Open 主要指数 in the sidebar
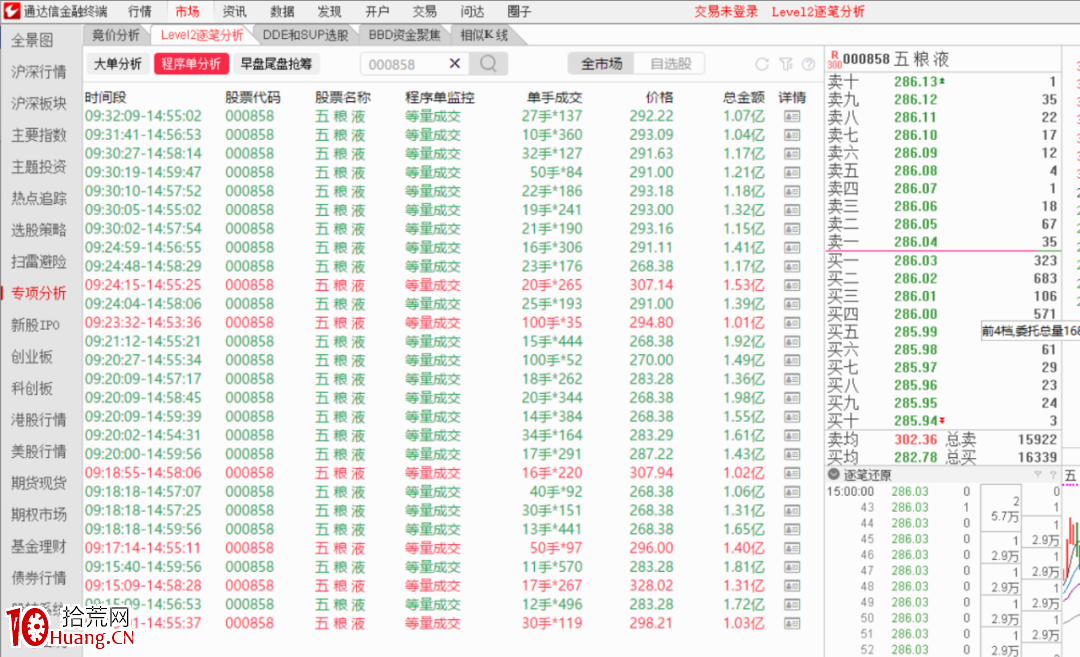Image resolution: width=1080 pixels, height=657 pixels. (x=39, y=135)
